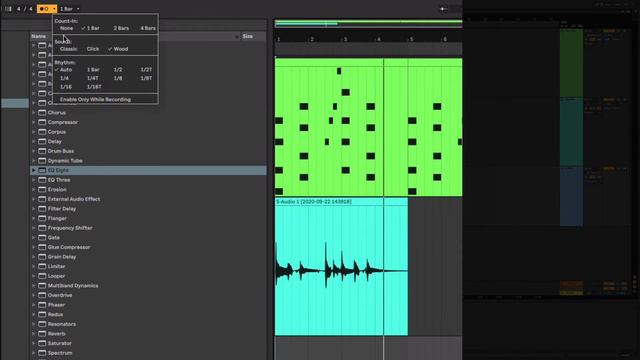Click the time signature denominator 4
This screenshot has height=360, width=640.
[x=31, y=9]
